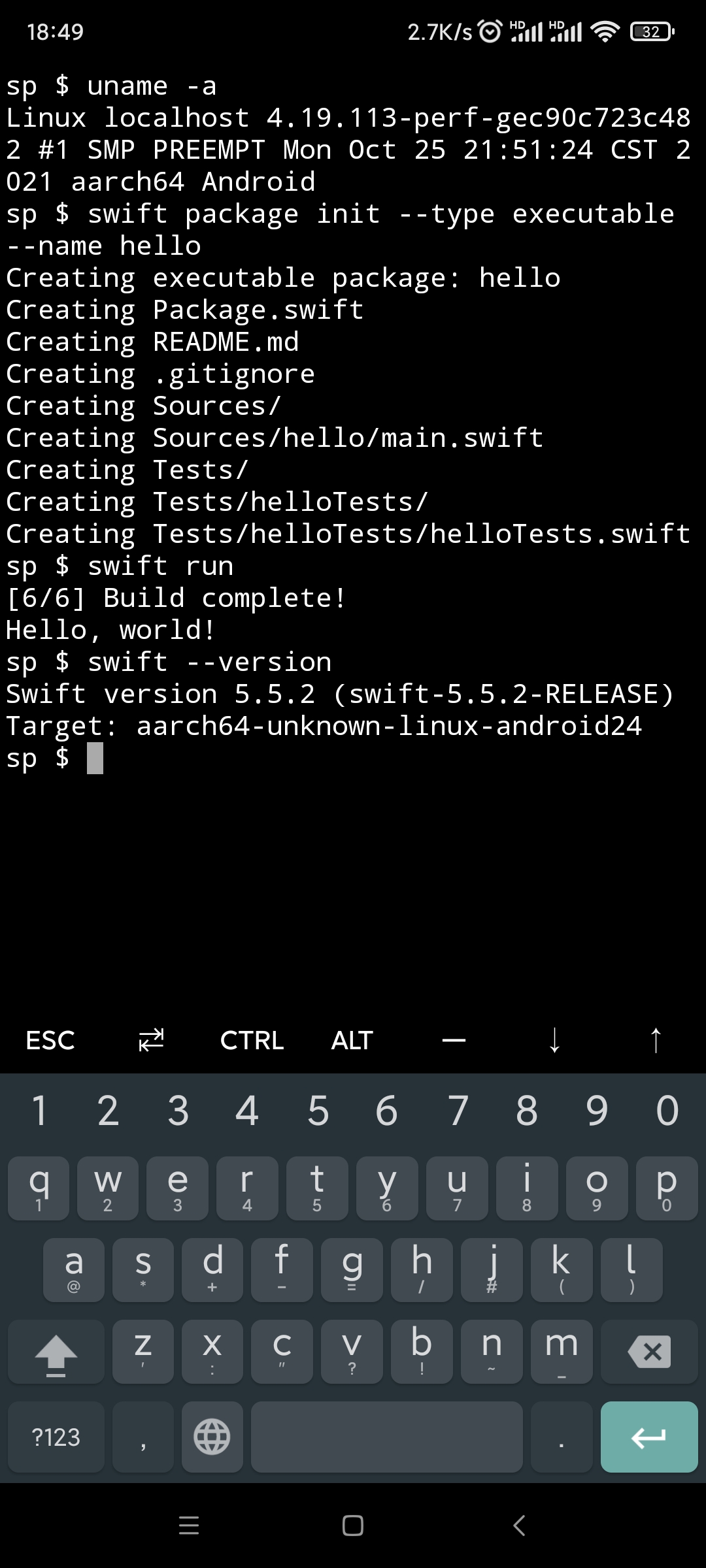This screenshot has height=1568, width=706.
Task: Tap the recent apps navigation icon
Action: click(x=188, y=1526)
